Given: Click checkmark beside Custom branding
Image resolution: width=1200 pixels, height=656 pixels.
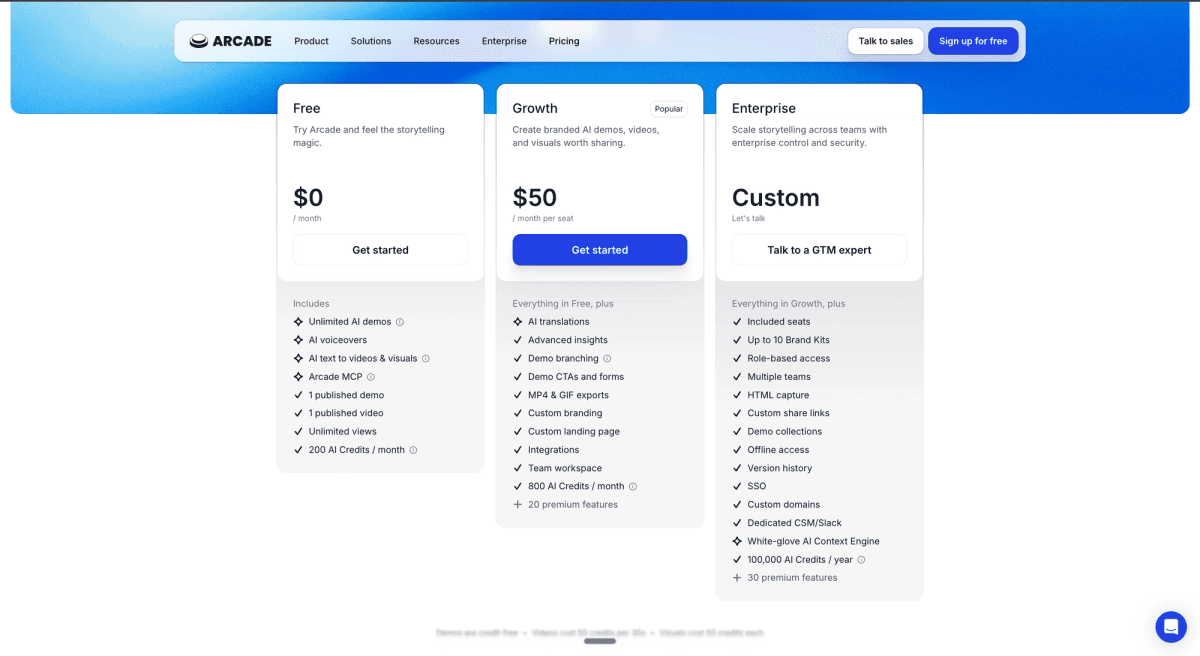Looking at the screenshot, I should (x=517, y=413).
